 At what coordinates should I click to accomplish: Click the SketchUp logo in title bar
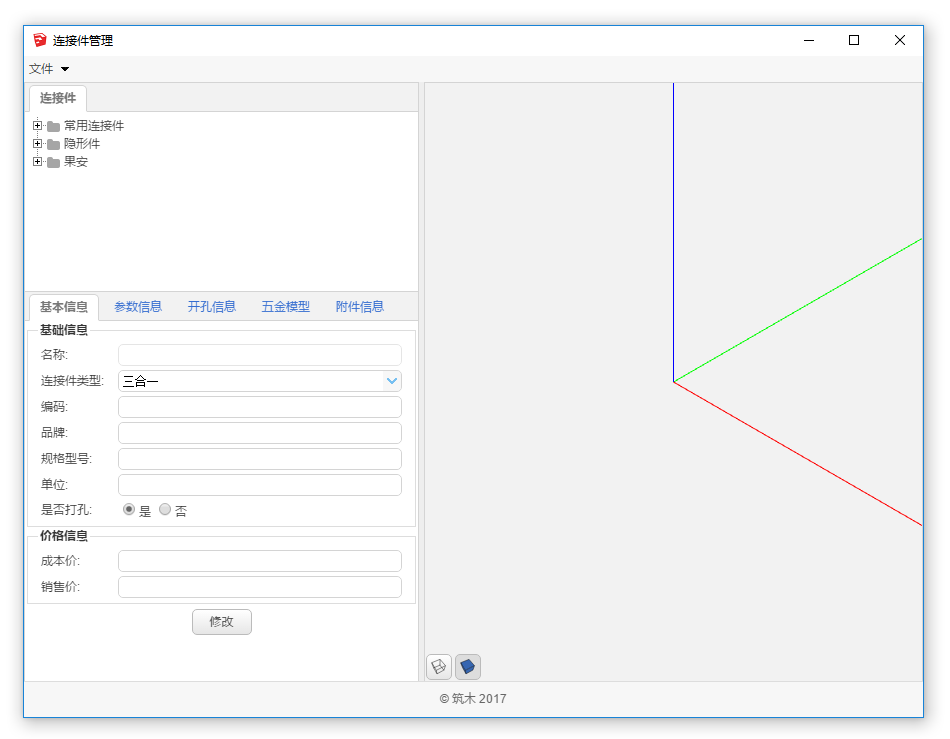click(40, 40)
